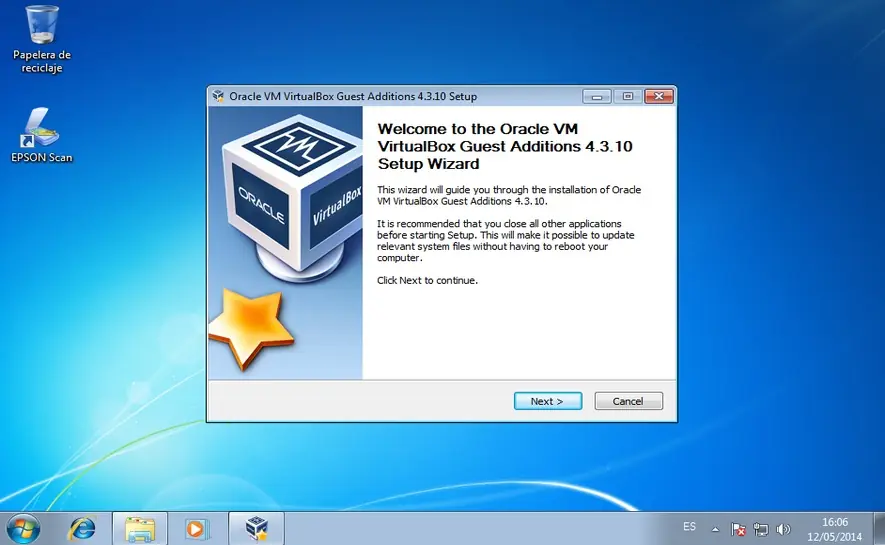Click the network tray icon

coord(760,529)
